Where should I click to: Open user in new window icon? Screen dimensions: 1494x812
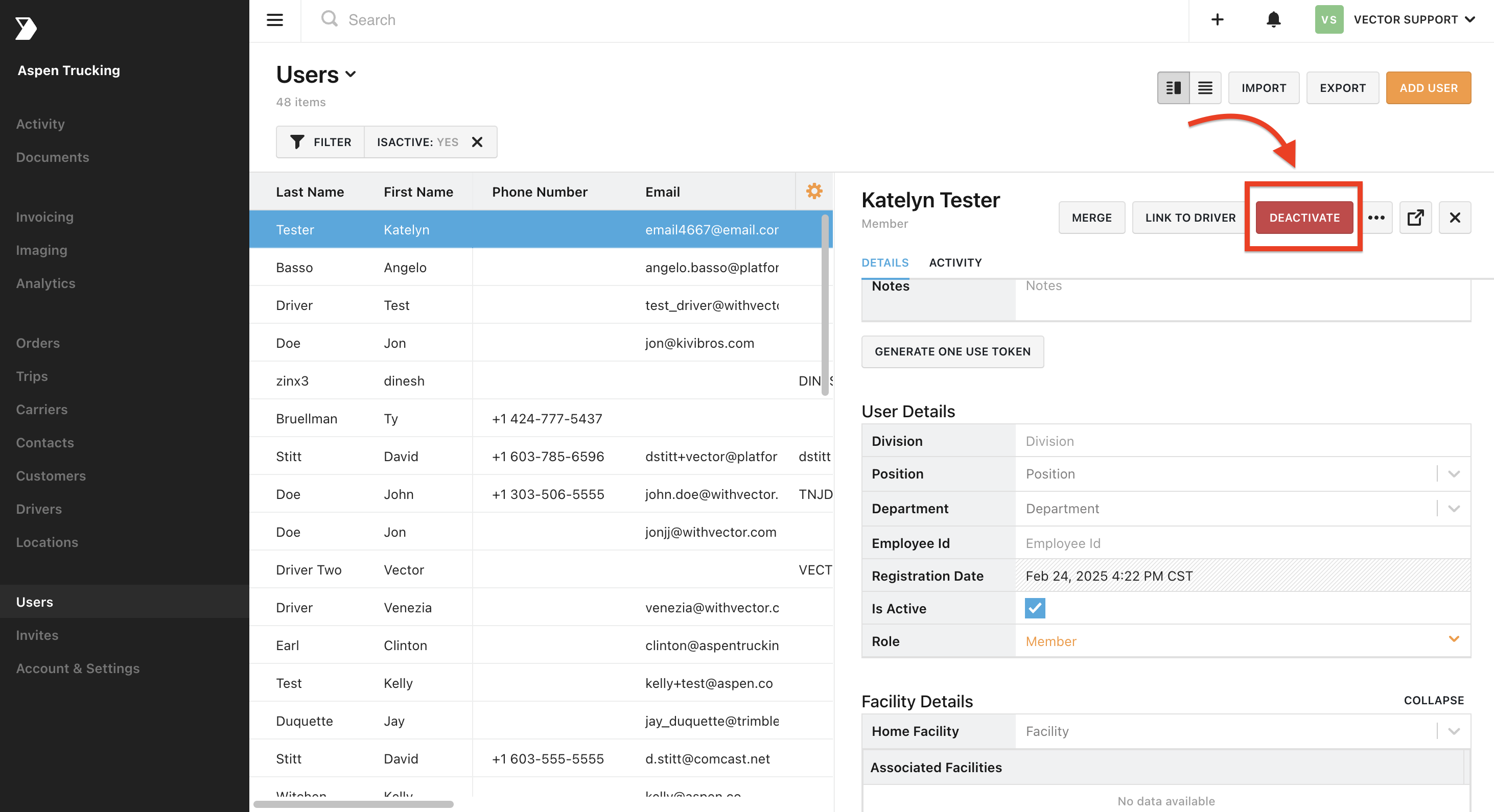(1415, 218)
